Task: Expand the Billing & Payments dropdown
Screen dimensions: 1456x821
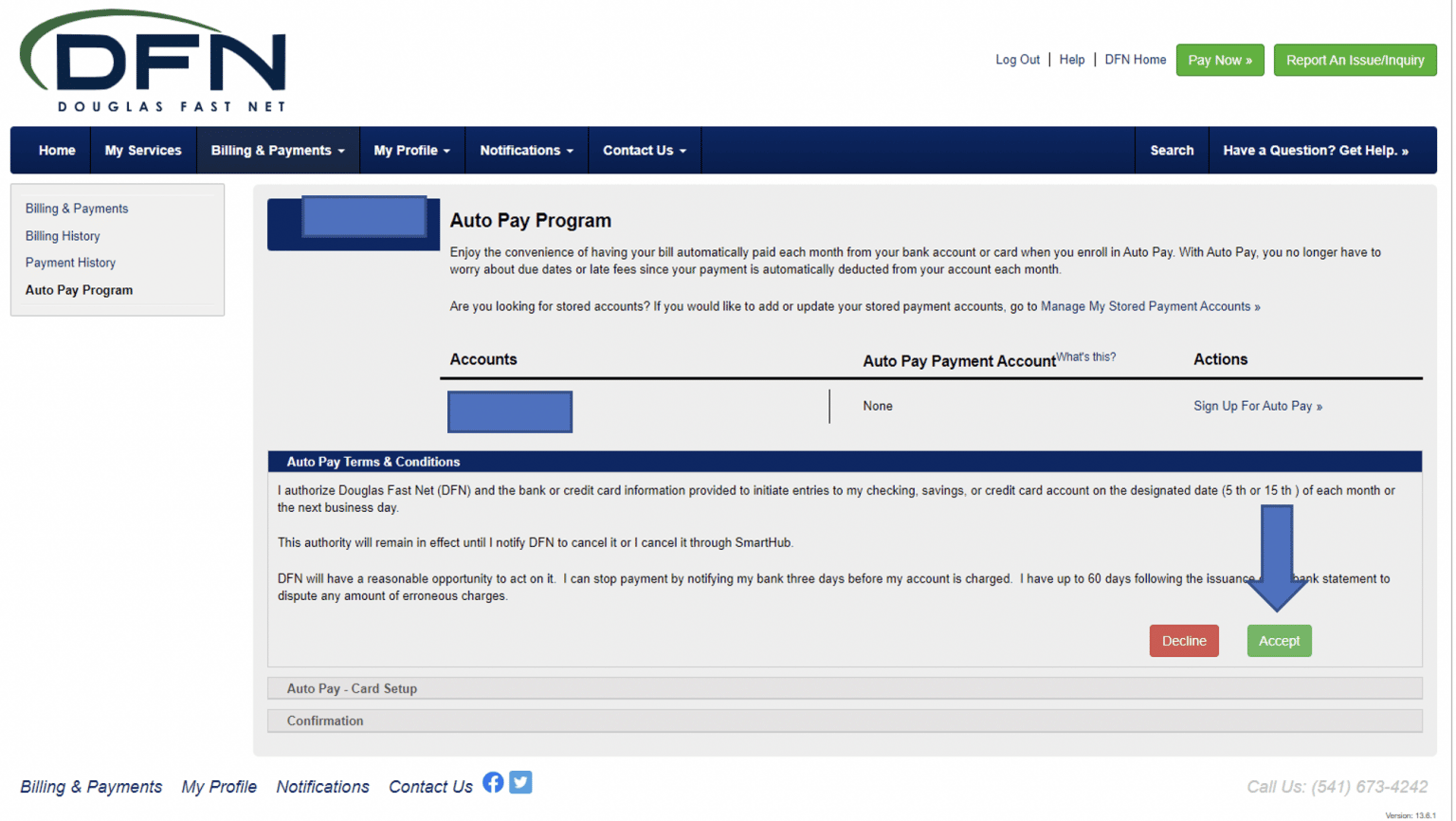Action: (278, 150)
